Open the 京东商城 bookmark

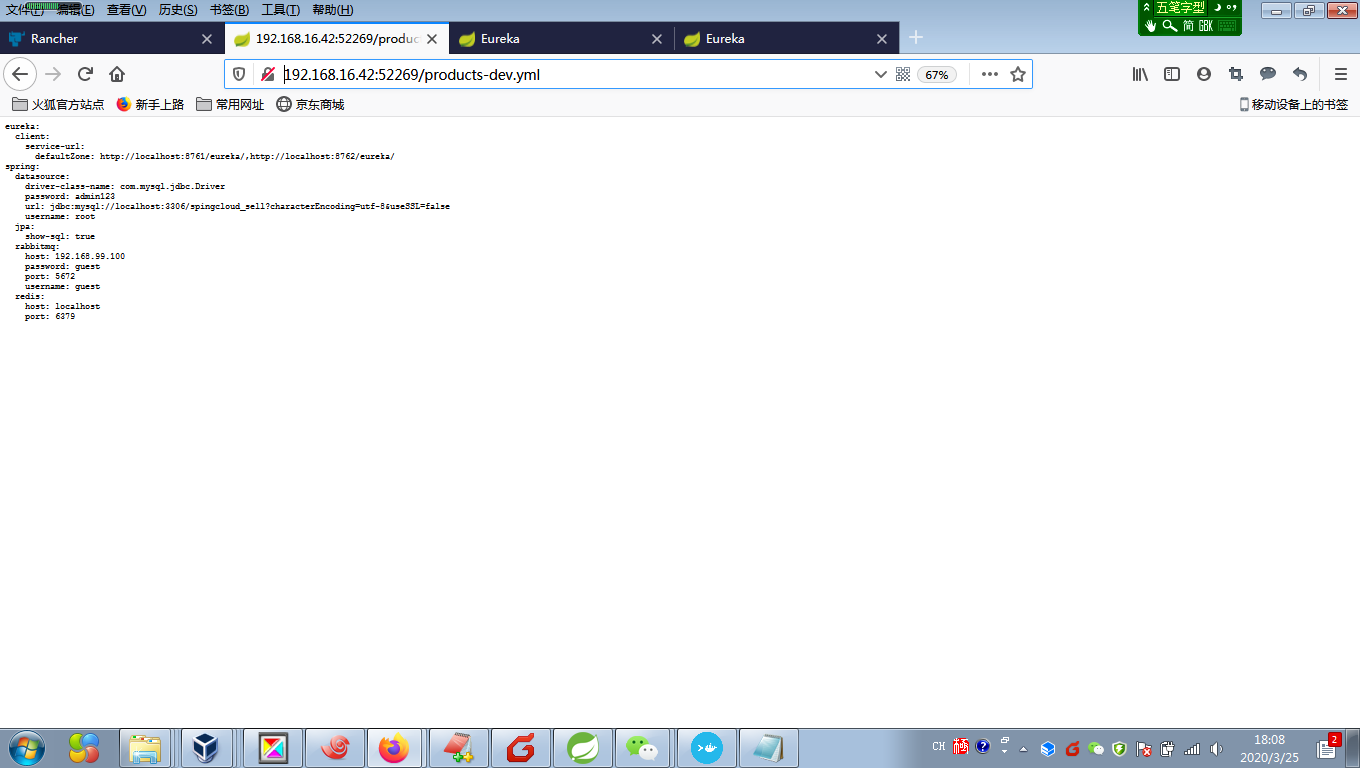[x=310, y=104]
